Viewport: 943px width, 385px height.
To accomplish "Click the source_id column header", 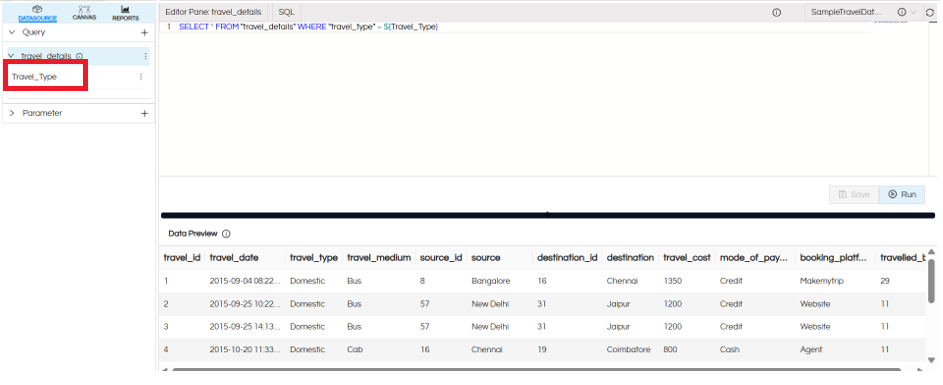I will coord(441,257).
